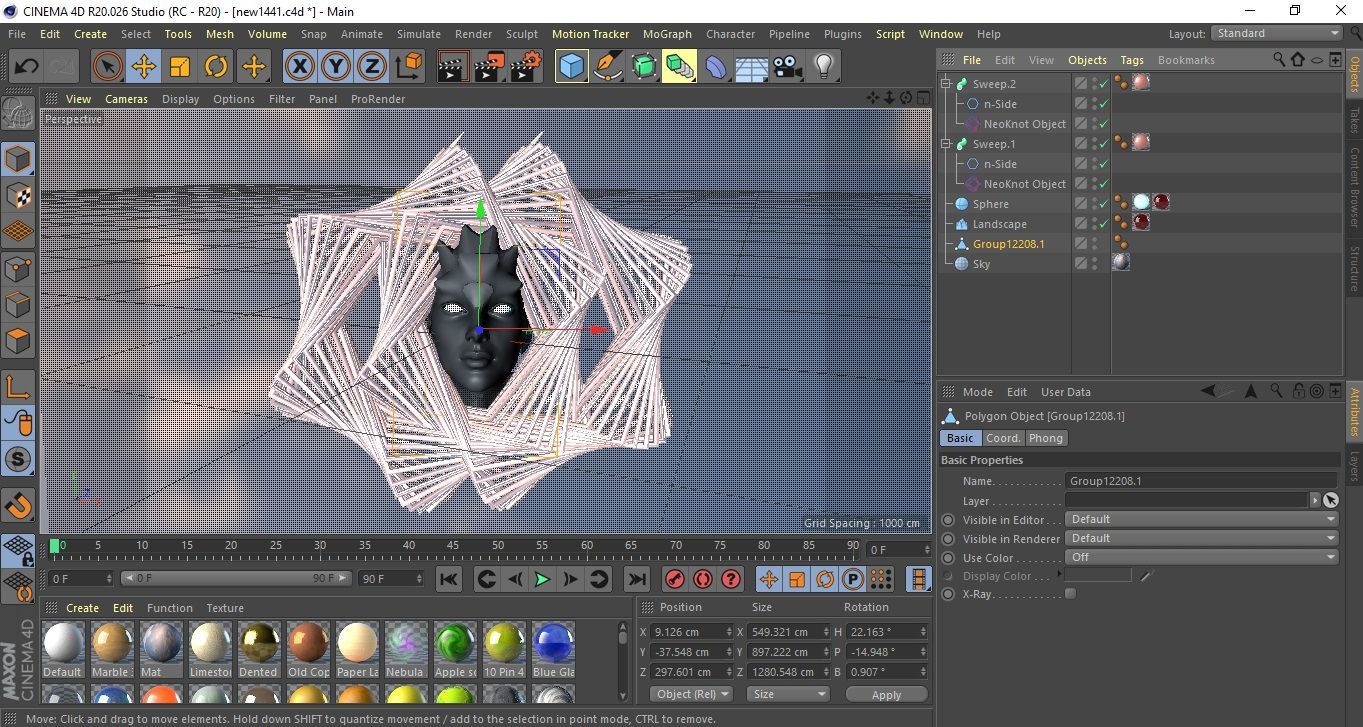
Task: Click the Apply button
Action: pyautogui.click(x=886, y=694)
